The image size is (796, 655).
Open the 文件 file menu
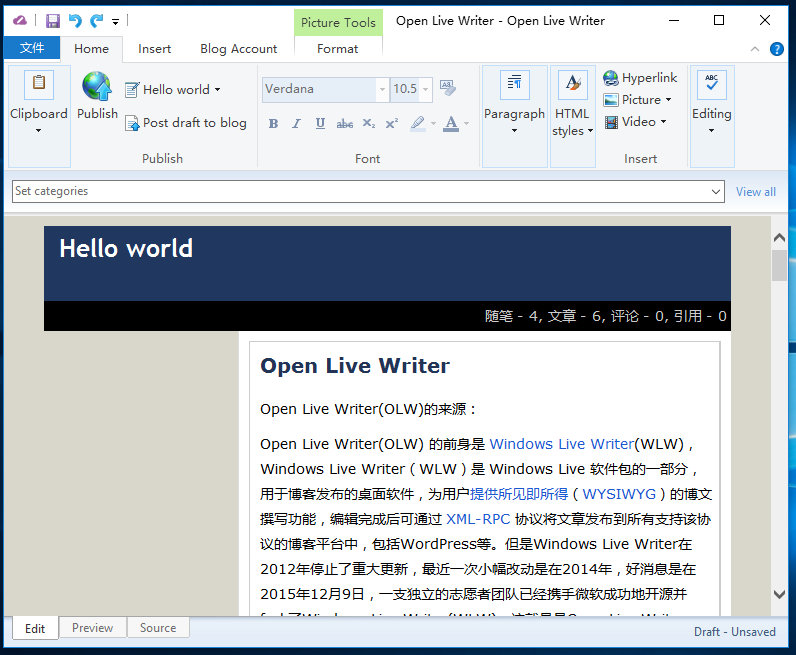(32, 48)
